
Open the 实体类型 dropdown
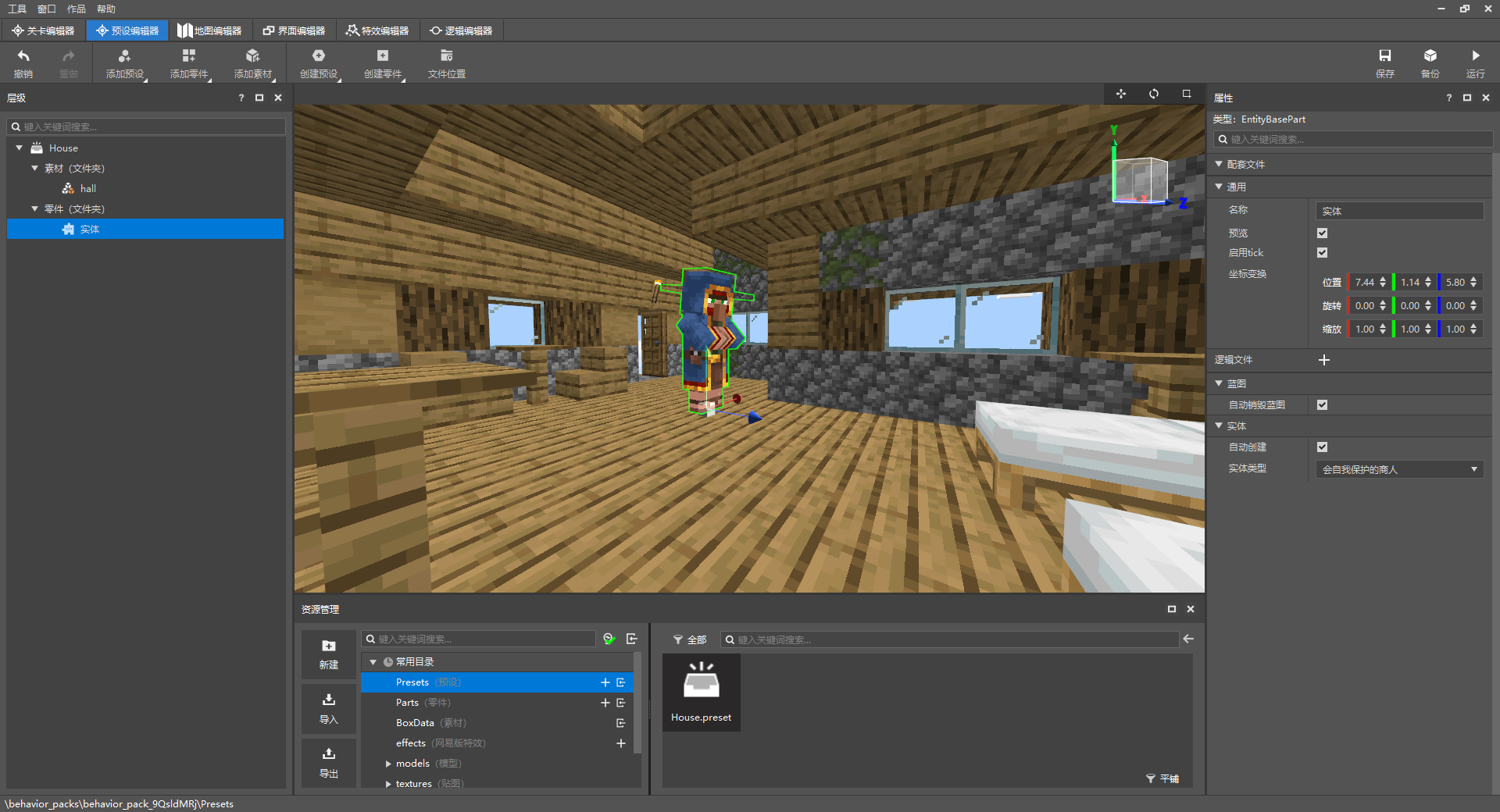tap(1399, 469)
